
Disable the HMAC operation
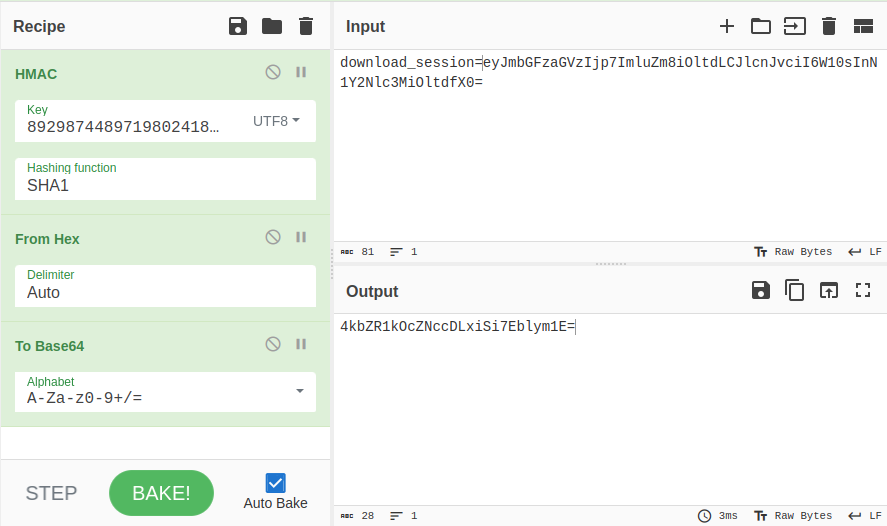pos(273,72)
